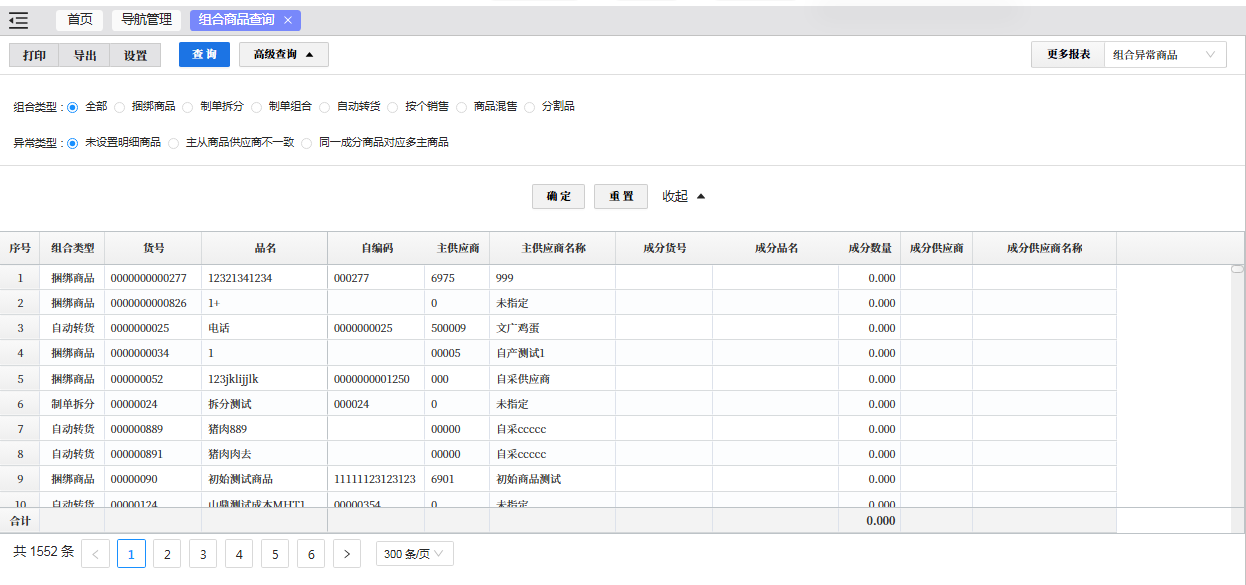Choose the 制单组合 radio option

pyautogui.click(x=257, y=106)
